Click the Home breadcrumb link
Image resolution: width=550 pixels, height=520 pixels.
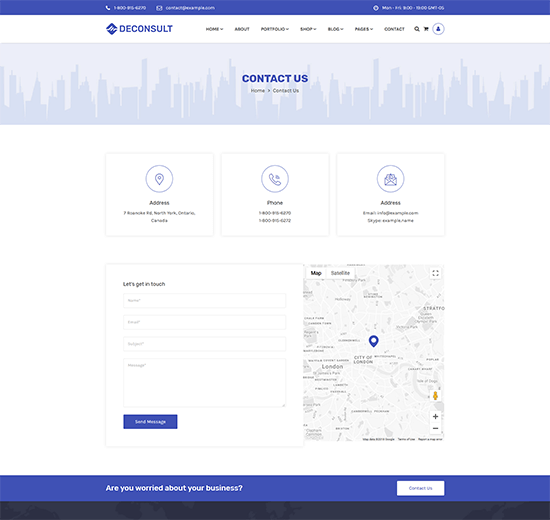point(257,91)
